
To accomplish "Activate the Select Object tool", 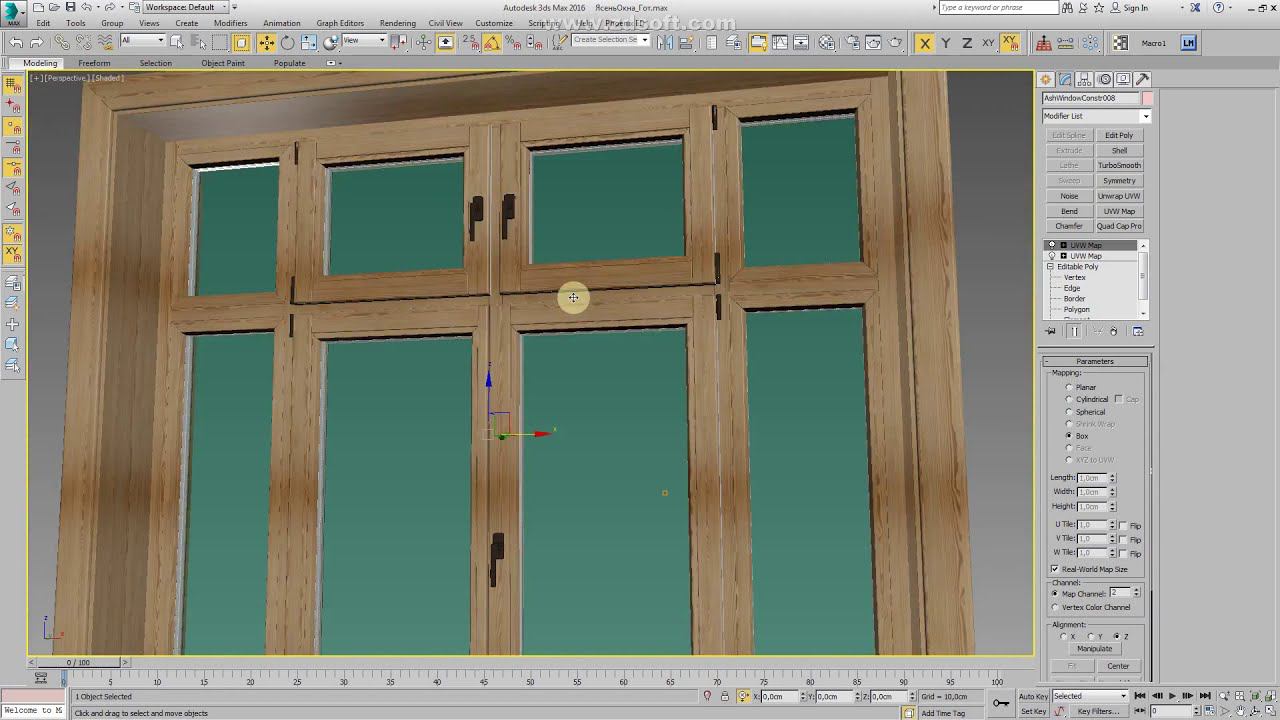I will pyautogui.click(x=177, y=43).
